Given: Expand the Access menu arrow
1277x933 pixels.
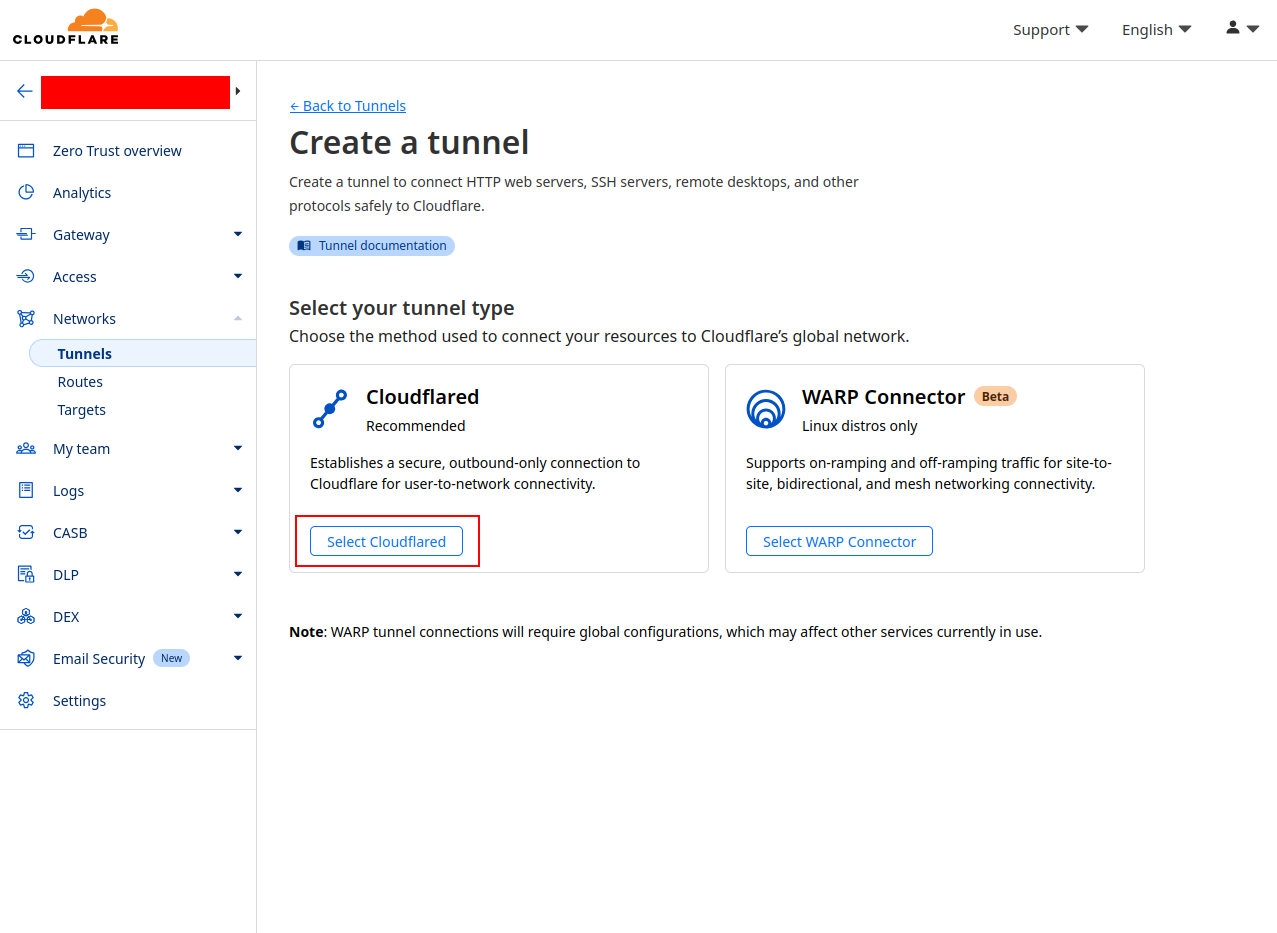Looking at the screenshot, I should 238,276.
